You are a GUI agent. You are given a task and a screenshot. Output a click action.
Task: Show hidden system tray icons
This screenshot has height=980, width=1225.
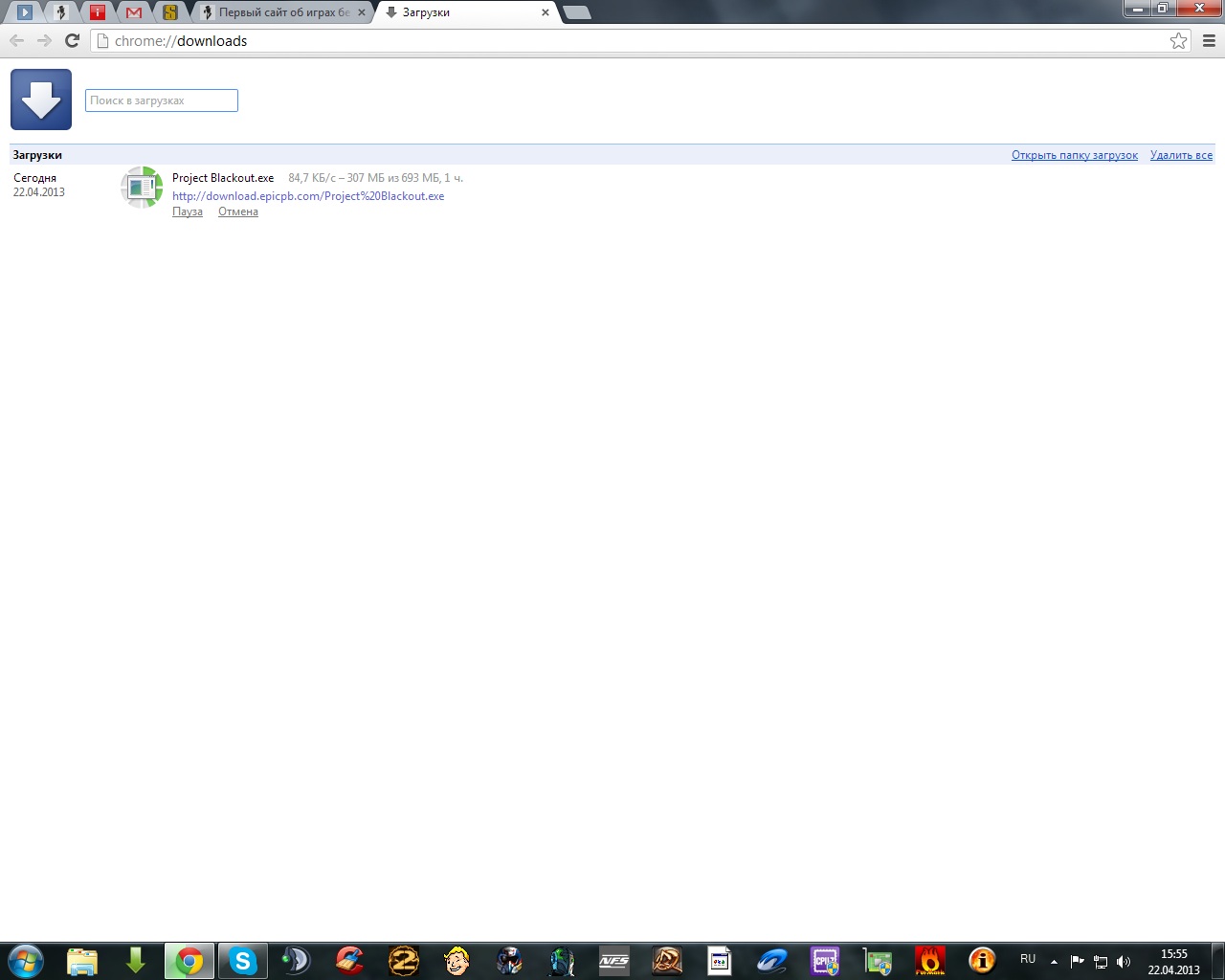coord(1054,961)
